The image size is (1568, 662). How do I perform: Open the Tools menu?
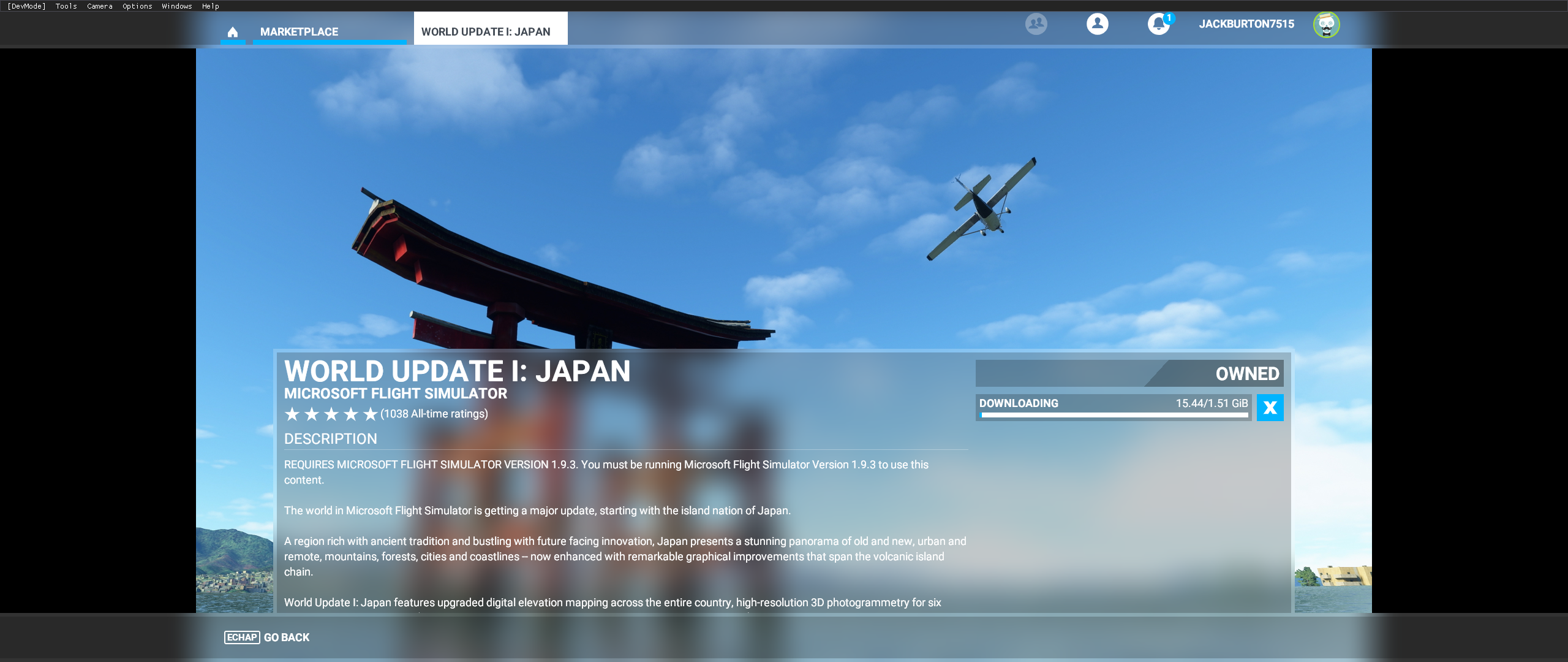pos(66,6)
